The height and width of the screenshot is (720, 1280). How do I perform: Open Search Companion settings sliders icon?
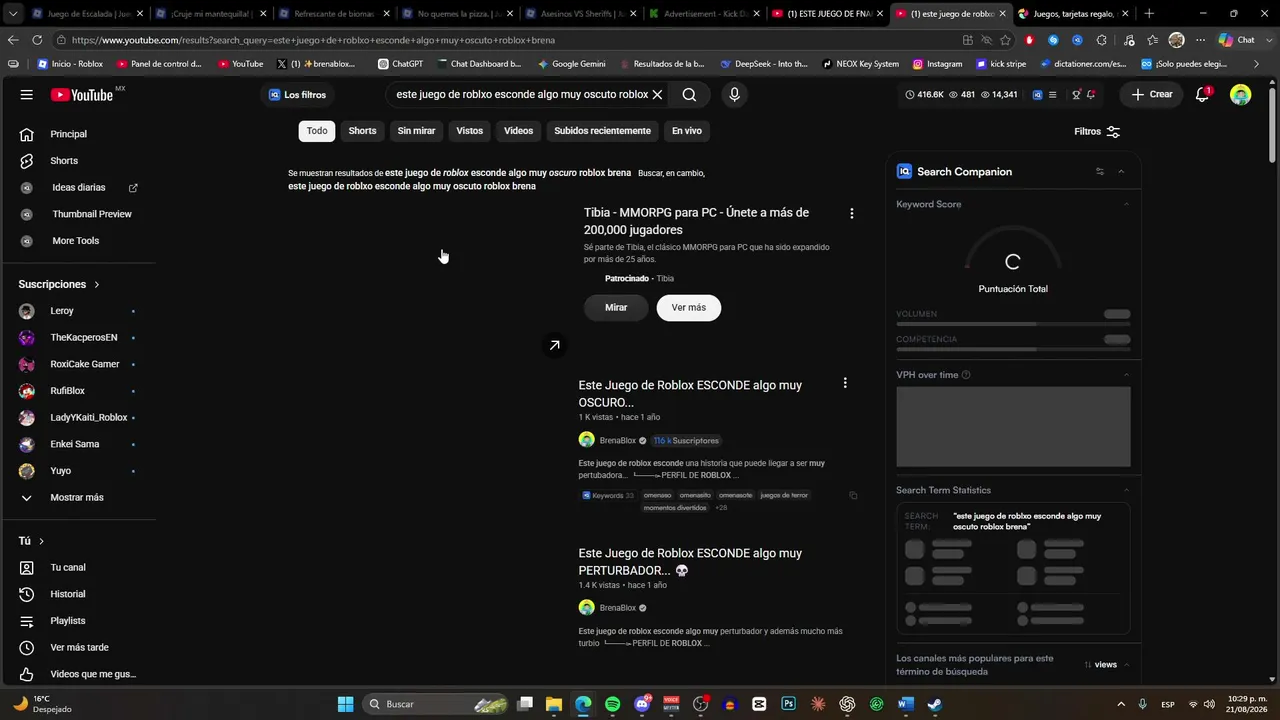point(1100,172)
